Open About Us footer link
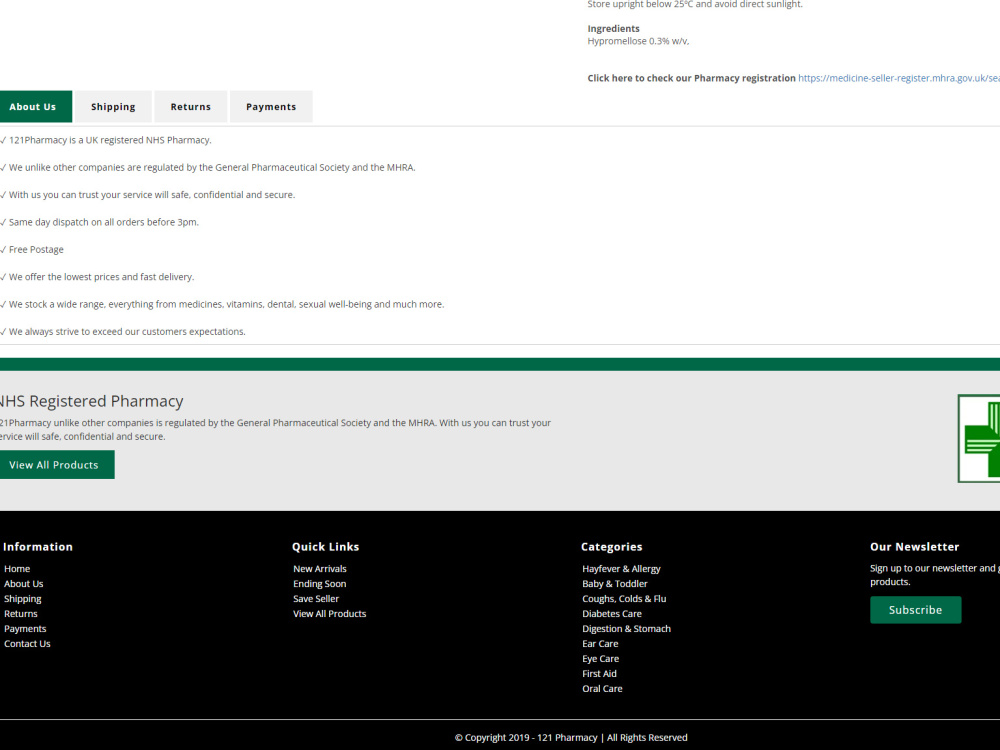The width and height of the screenshot is (1000, 750). pos(24,584)
